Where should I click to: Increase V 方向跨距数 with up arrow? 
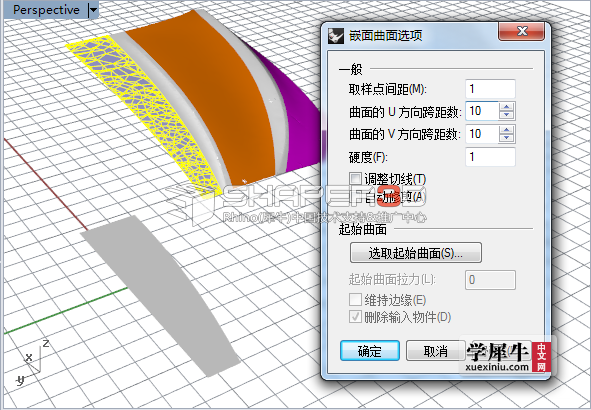click(x=507, y=130)
